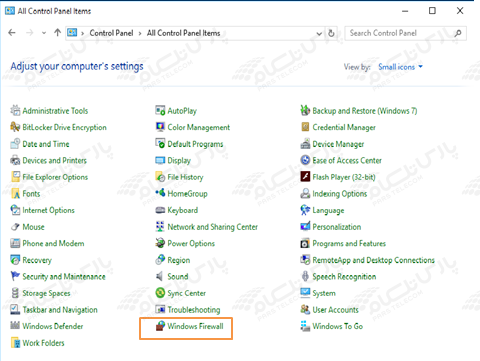Open the Language link
This screenshot has height=361, width=480.
[x=328, y=210]
